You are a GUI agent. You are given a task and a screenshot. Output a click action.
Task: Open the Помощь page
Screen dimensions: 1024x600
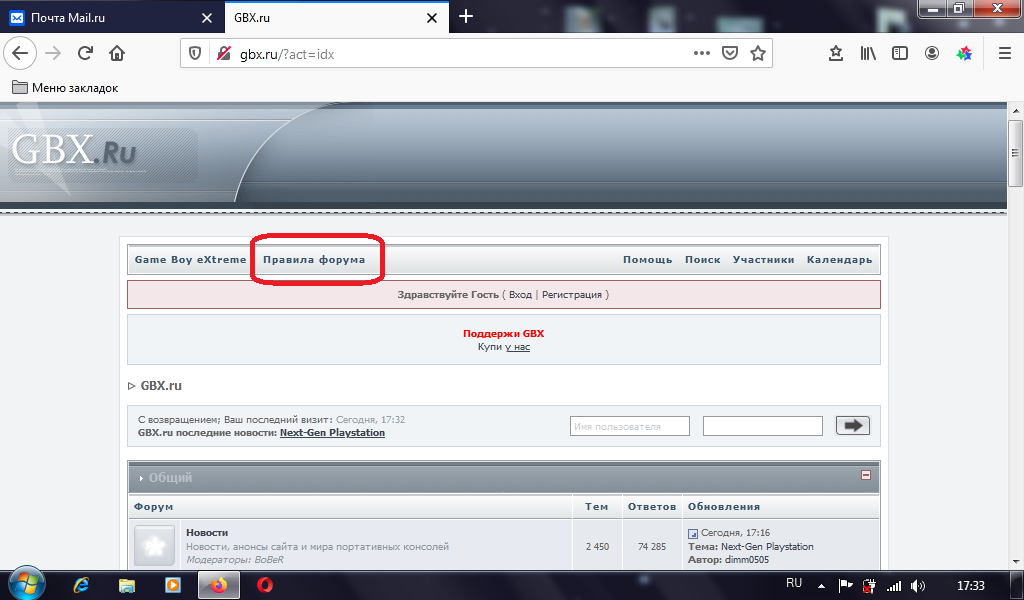coord(647,260)
